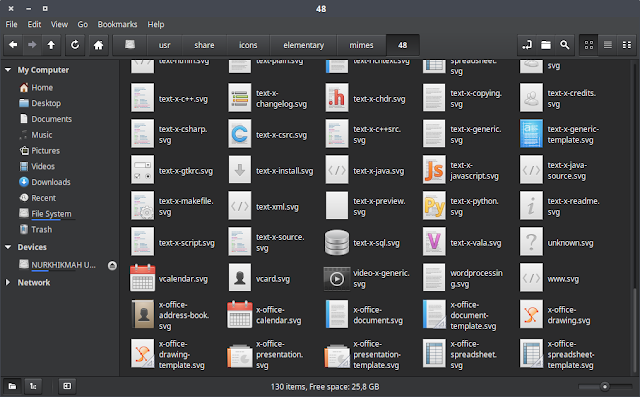Open search with magnifier icon
640x397 pixels.
tap(564, 45)
